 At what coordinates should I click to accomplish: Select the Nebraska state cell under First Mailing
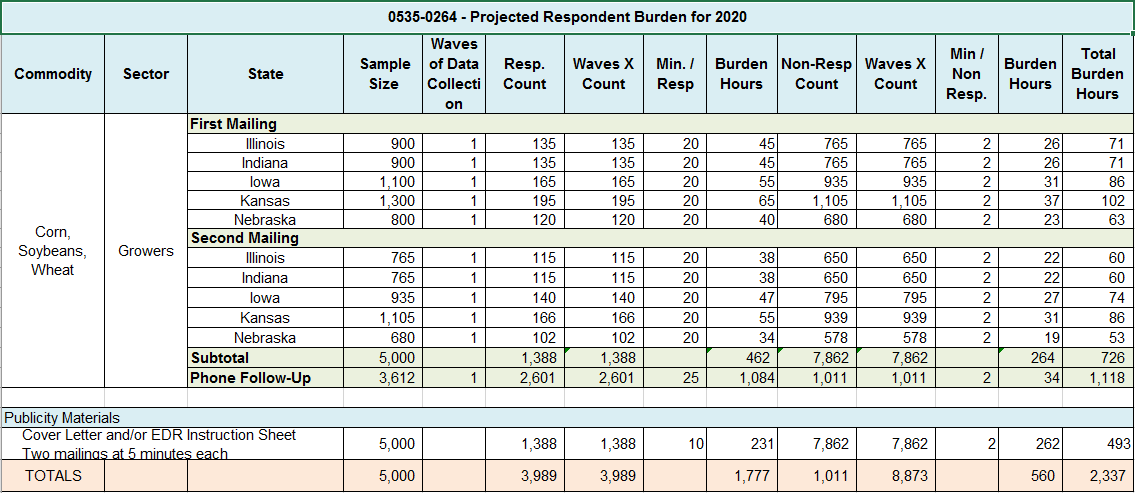(x=265, y=219)
